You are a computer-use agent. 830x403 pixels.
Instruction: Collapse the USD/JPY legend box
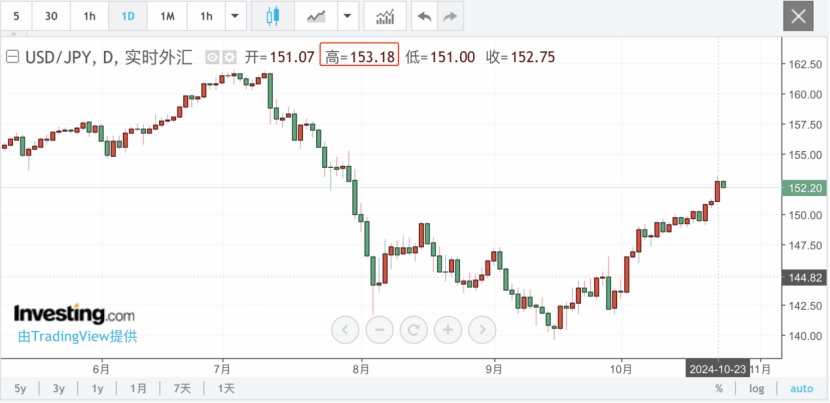point(12,57)
